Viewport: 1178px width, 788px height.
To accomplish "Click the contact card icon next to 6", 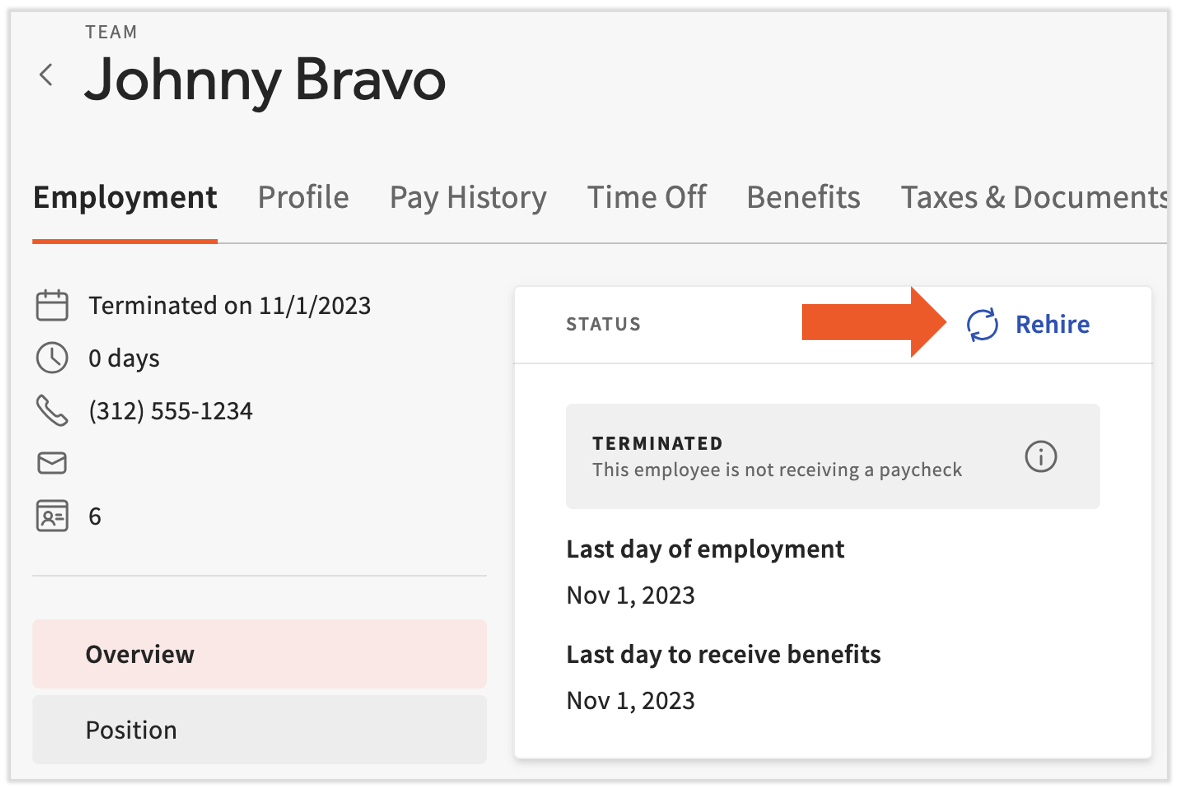I will tap(51, 516).
